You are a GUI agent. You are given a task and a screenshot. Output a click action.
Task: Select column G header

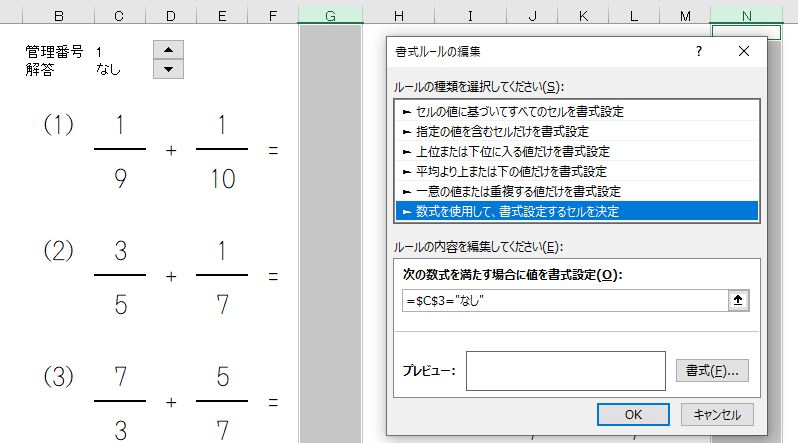tap(330, 16)
